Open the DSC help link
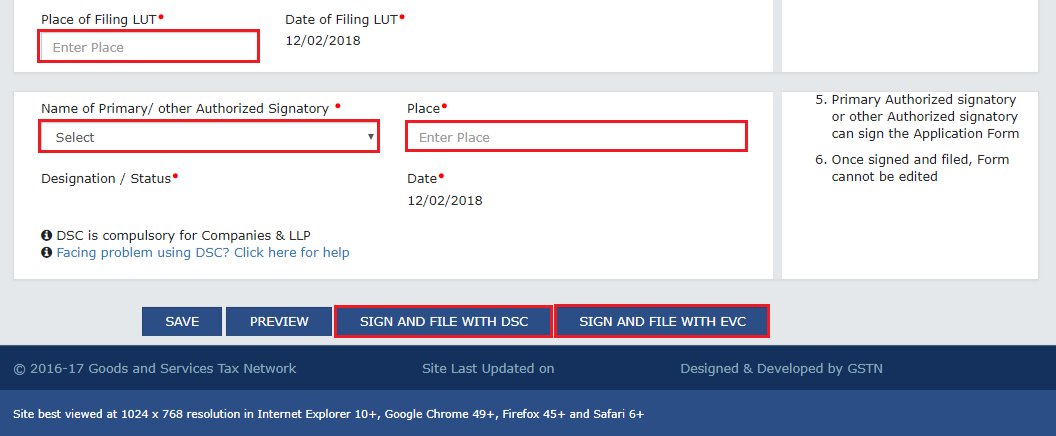The height and width of the screenshot is (436, 1056). coord(203,253)
